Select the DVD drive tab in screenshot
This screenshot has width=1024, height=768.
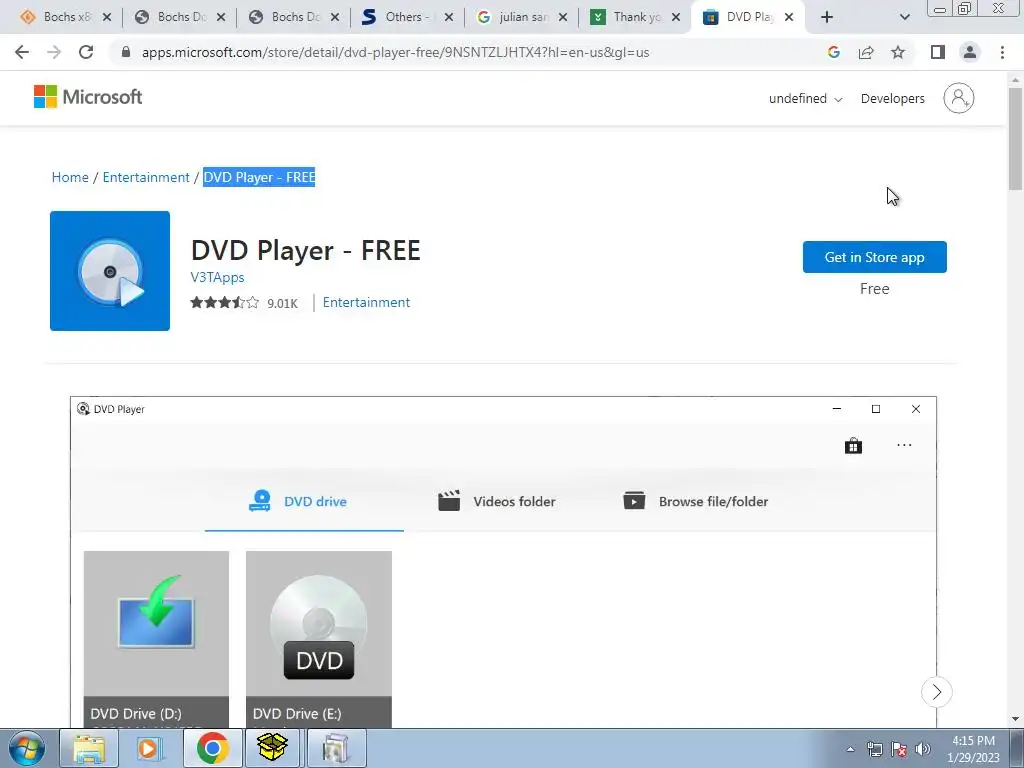click(x=304, y=502)
